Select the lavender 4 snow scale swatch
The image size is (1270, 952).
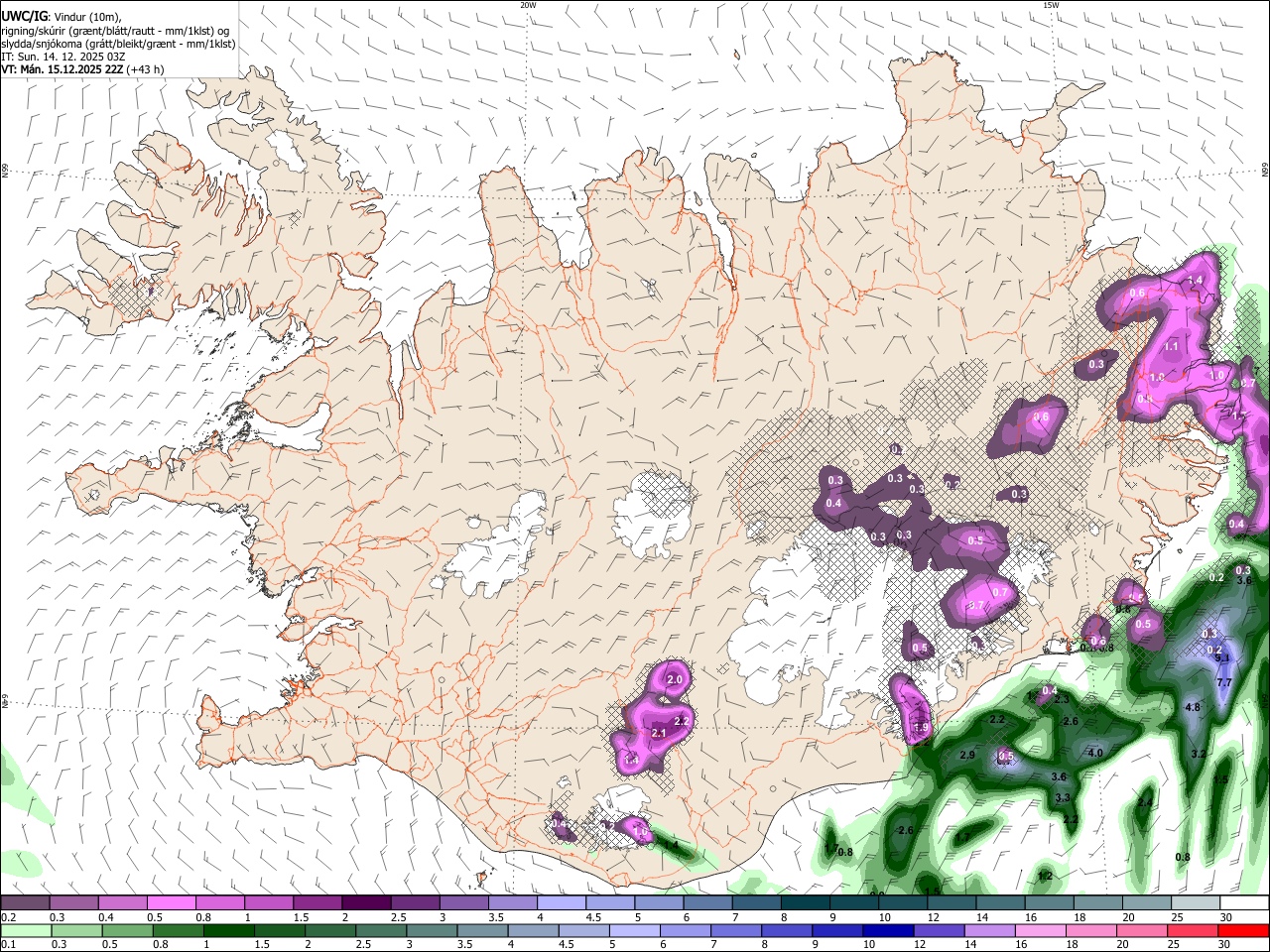pyautogui.click(x=562, y=903)
